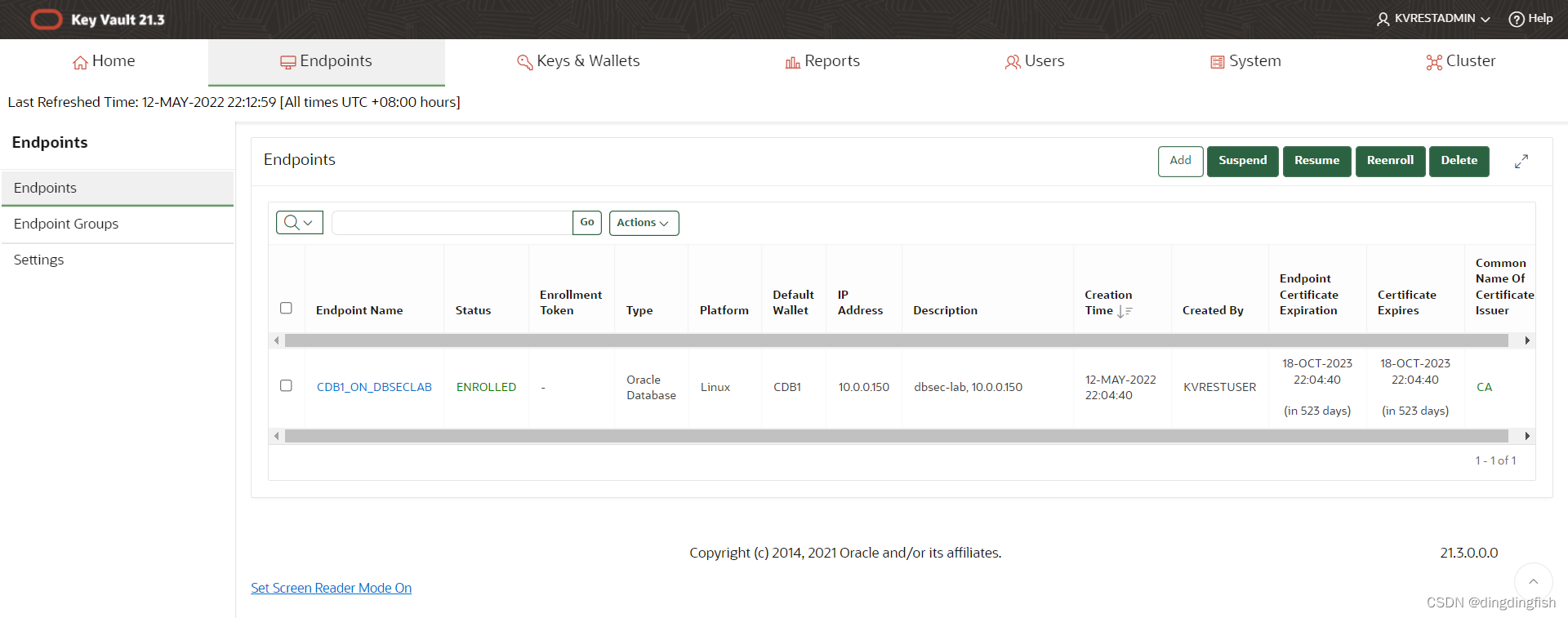Maximize the Endpoints region with the expand icon
1568x618 pixels.
tap(1521, 162)
